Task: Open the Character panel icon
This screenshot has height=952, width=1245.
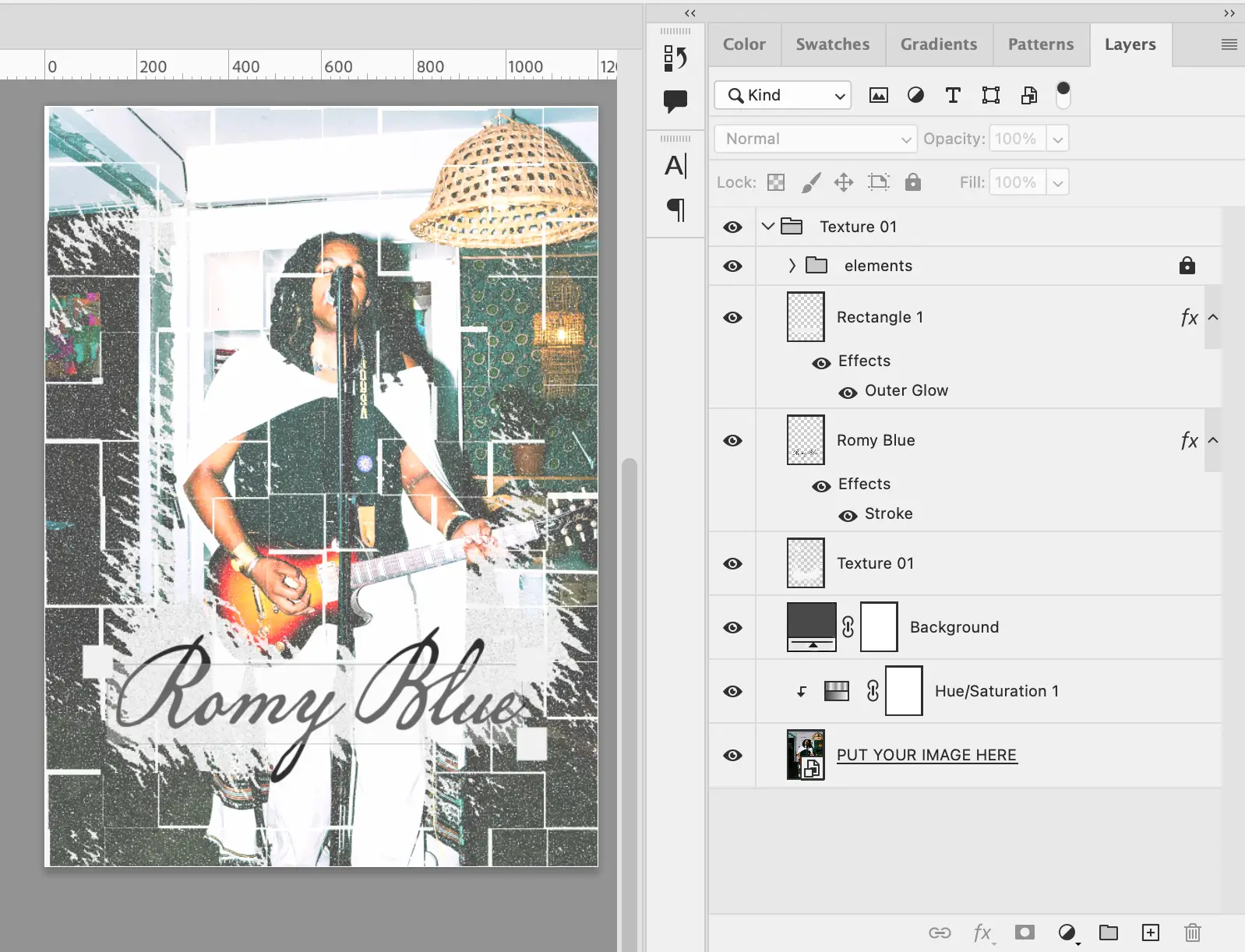Action: tap(675, 166)
